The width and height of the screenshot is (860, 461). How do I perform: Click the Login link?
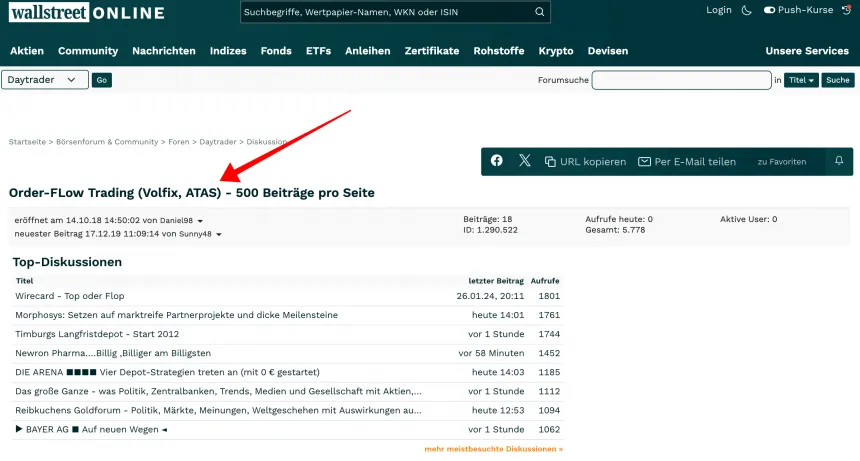718,10
